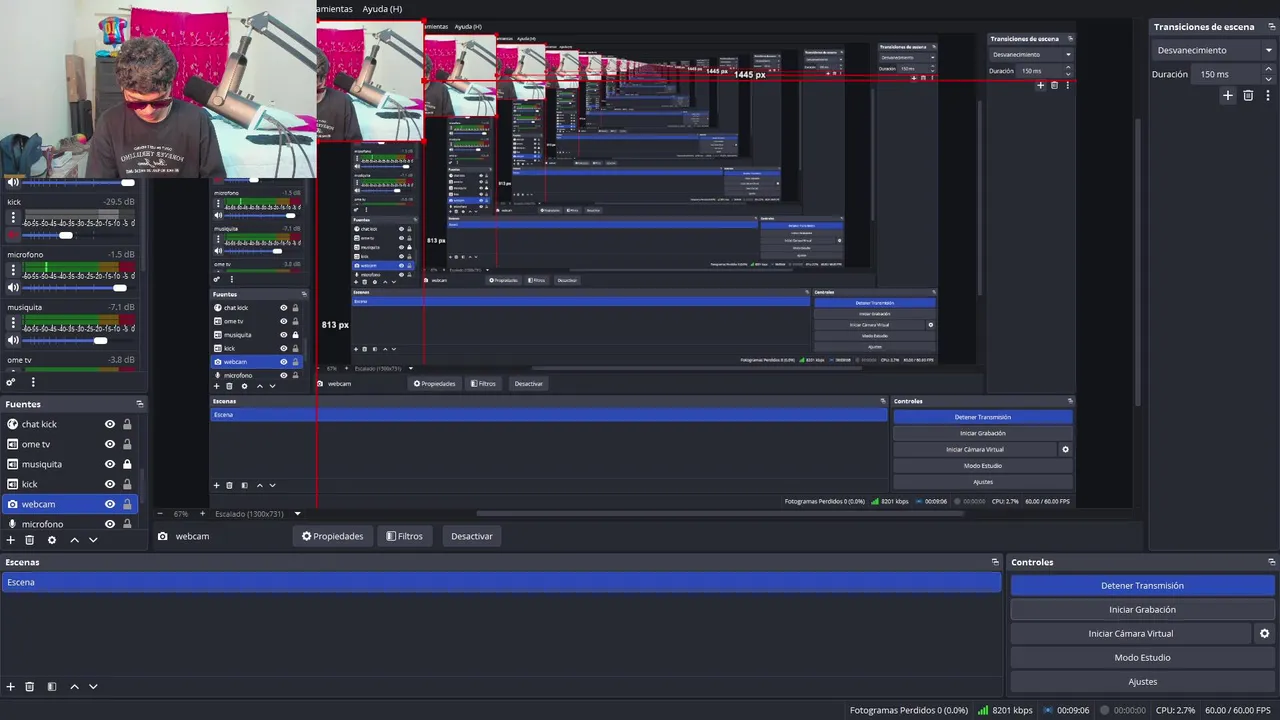
Task: Mute the microfono audio channel
Action: pos(13,288)
